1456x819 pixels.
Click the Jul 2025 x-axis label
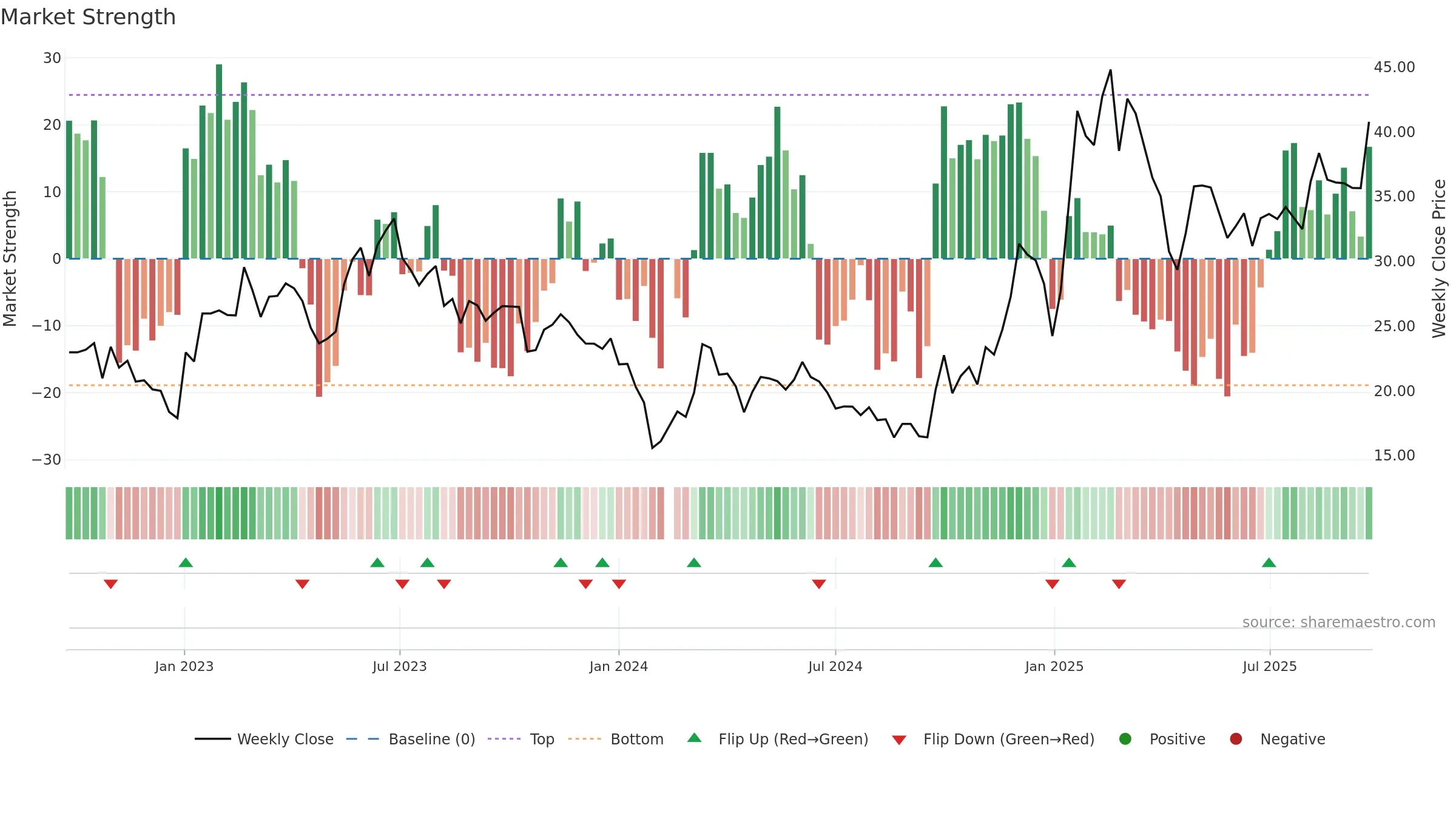1270,666
